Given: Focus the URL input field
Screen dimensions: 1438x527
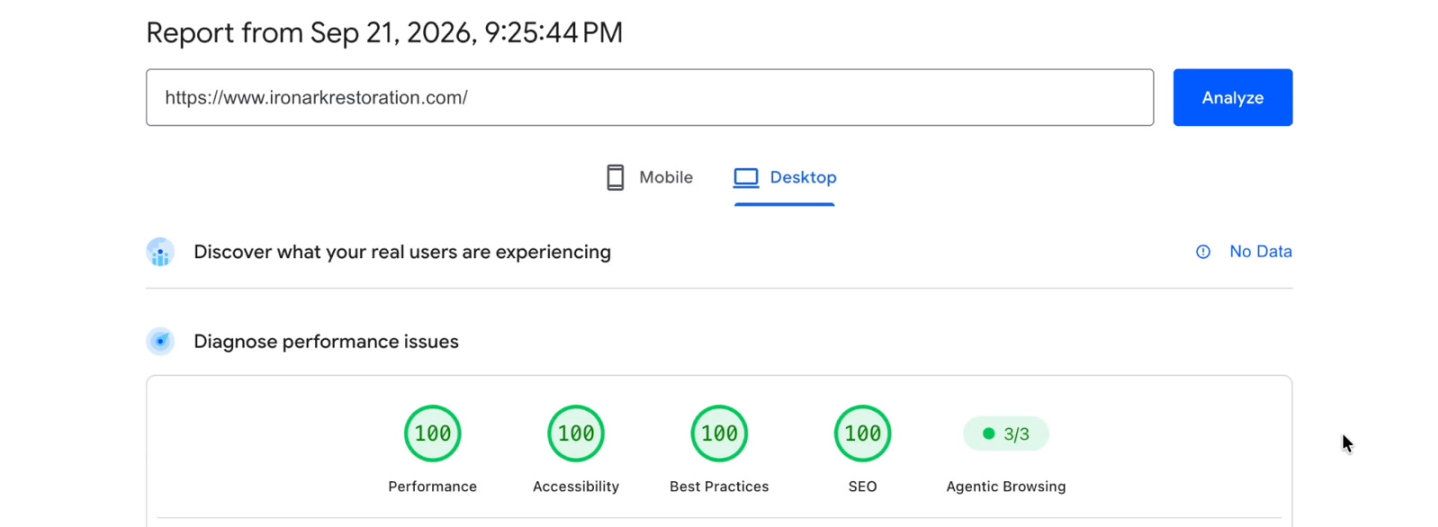Looking at the screenshot, I should 650,97.
